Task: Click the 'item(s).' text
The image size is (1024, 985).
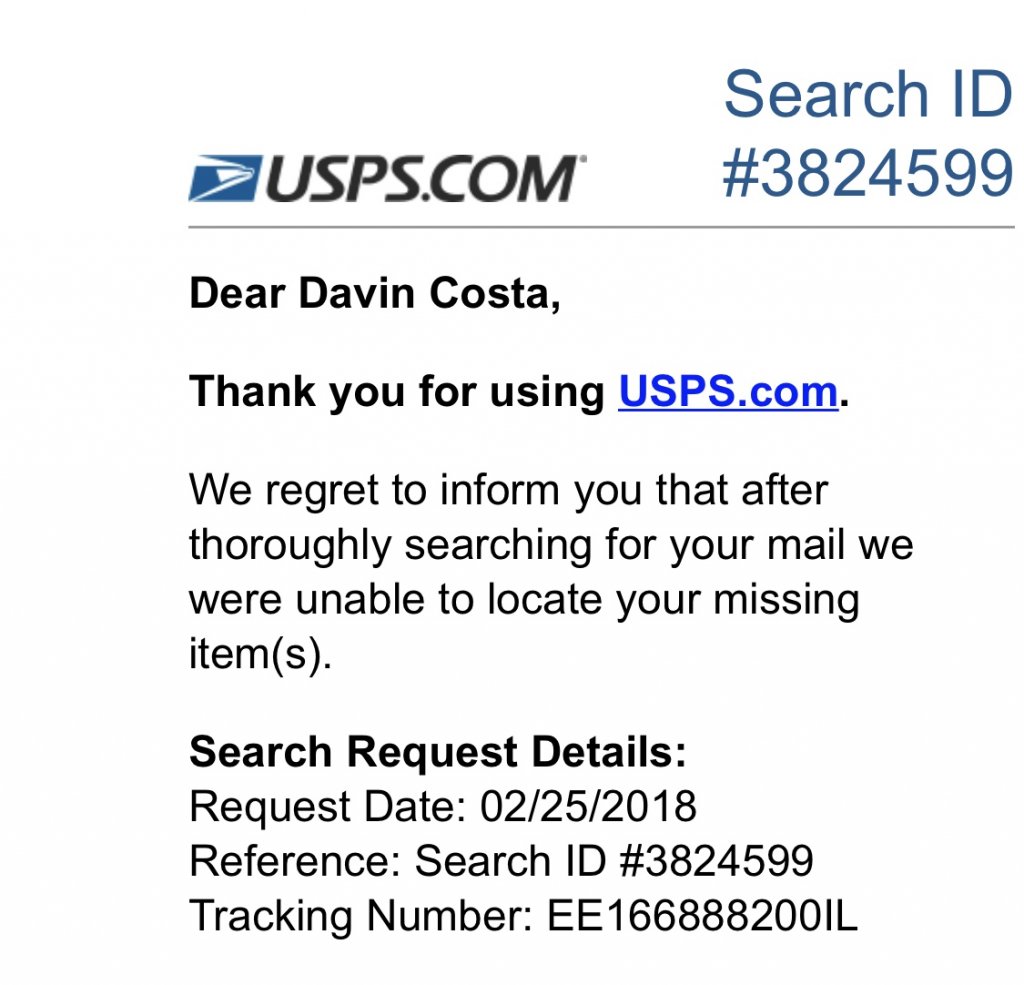Action: (259, 655)
